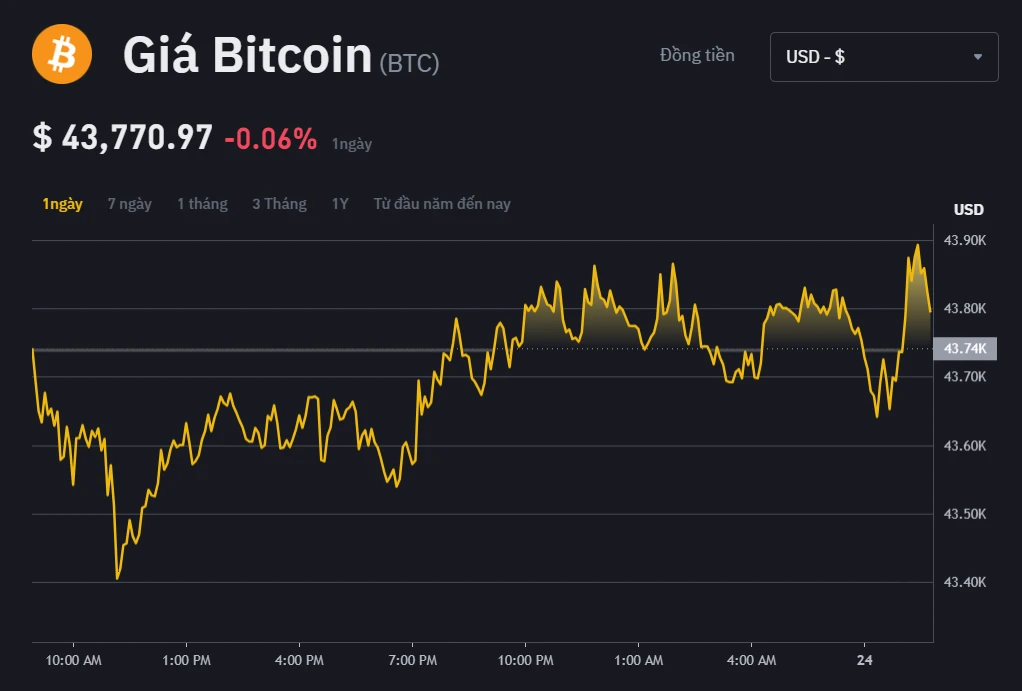Image resolution: width=1022 pixels, height=691 pixels.
Task: Select the current price marker 43.74K
Action: (x=965, y=349)
